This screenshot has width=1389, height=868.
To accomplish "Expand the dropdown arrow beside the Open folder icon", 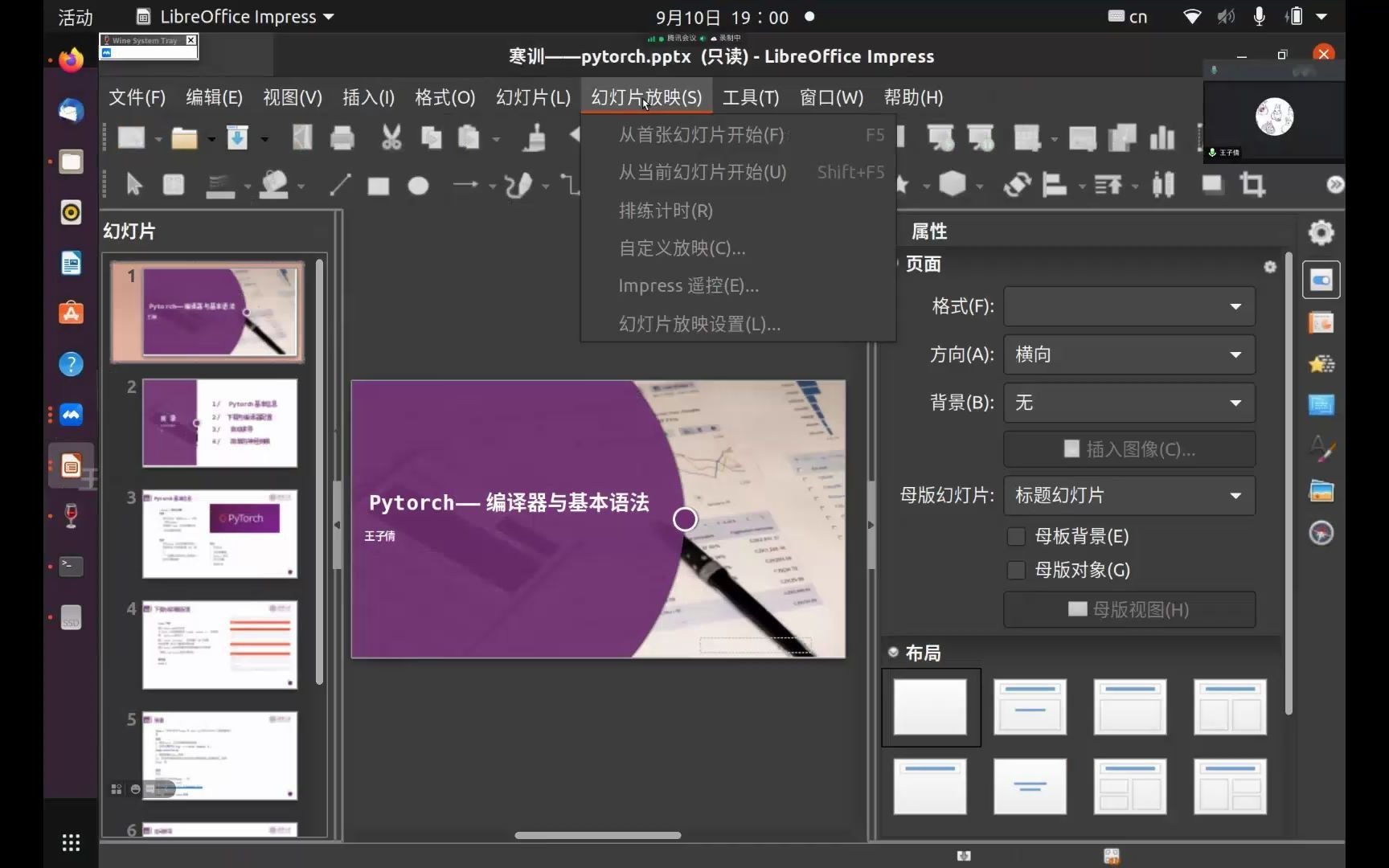I will coord(211,139).
